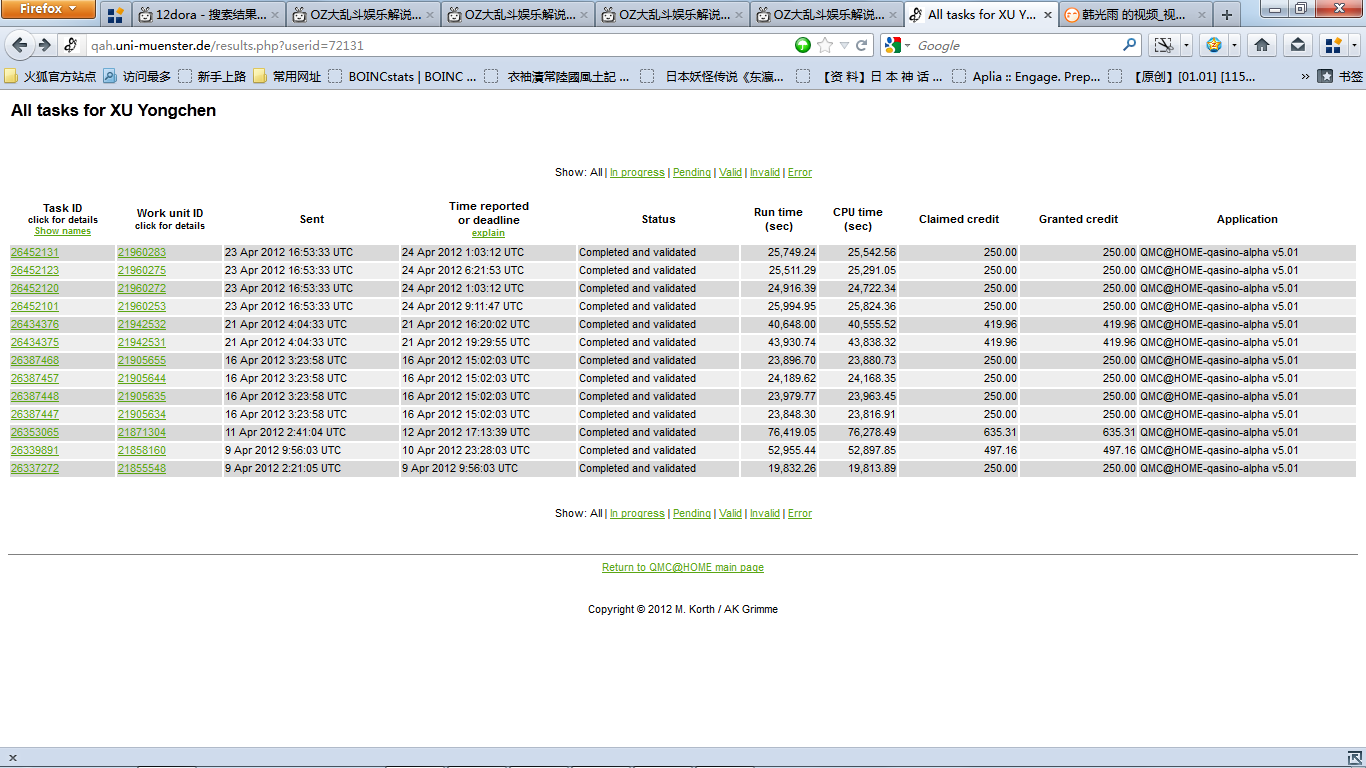This screenshot has height=768, width=1366.
Task: Expand the blue star badge dropdown arrow
Action: [1235, 45]
